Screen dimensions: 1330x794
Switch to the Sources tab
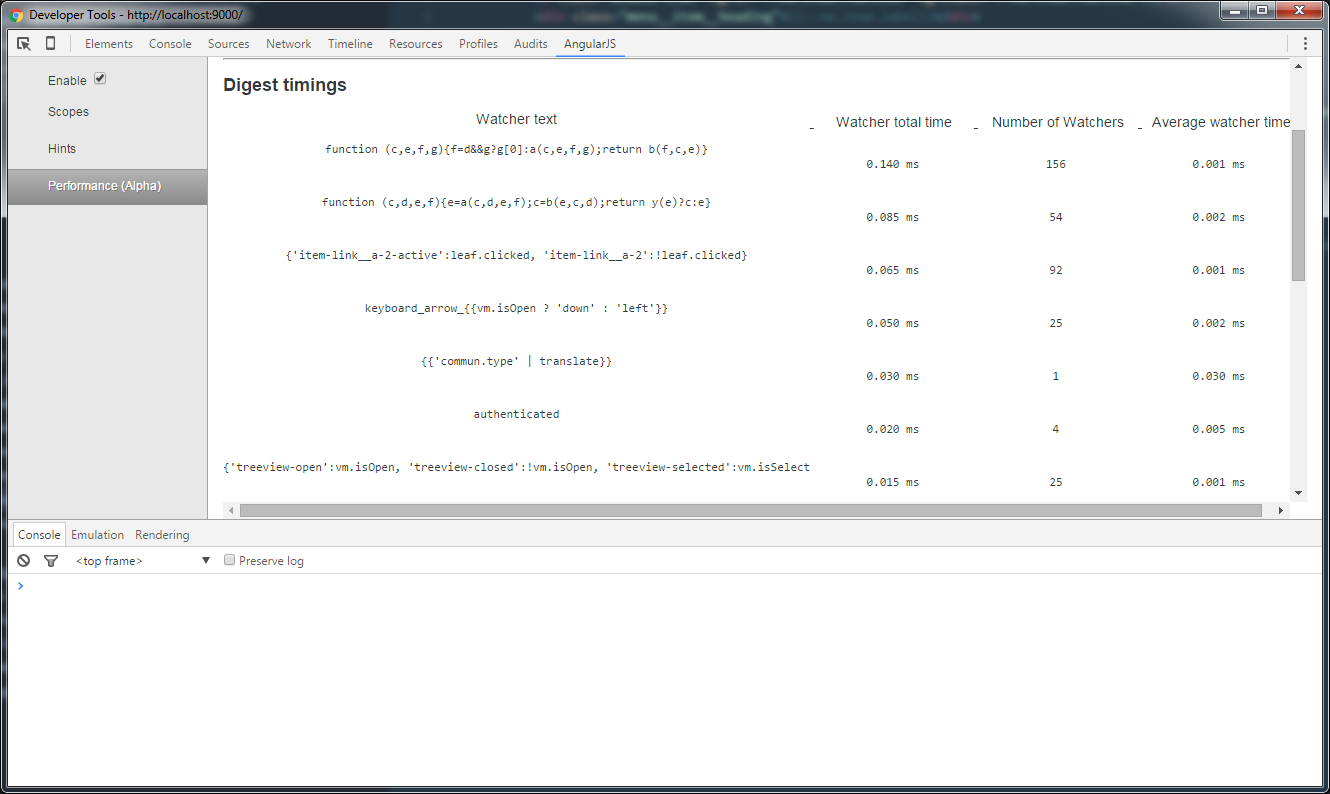(229, 44)
